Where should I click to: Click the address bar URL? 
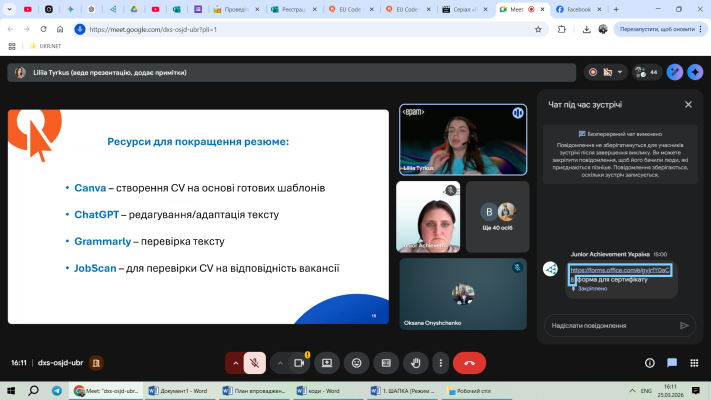click(x=153, y=29)
